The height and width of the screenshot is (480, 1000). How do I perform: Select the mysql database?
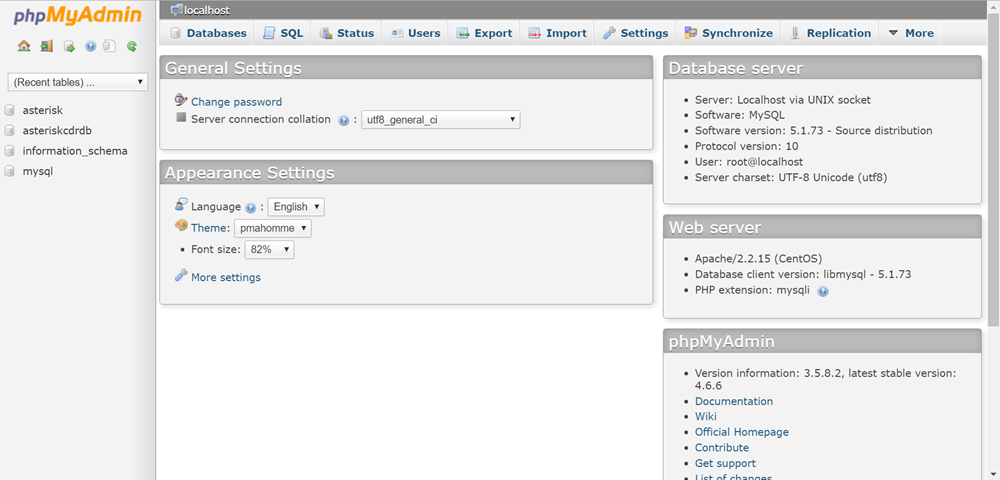38,171
